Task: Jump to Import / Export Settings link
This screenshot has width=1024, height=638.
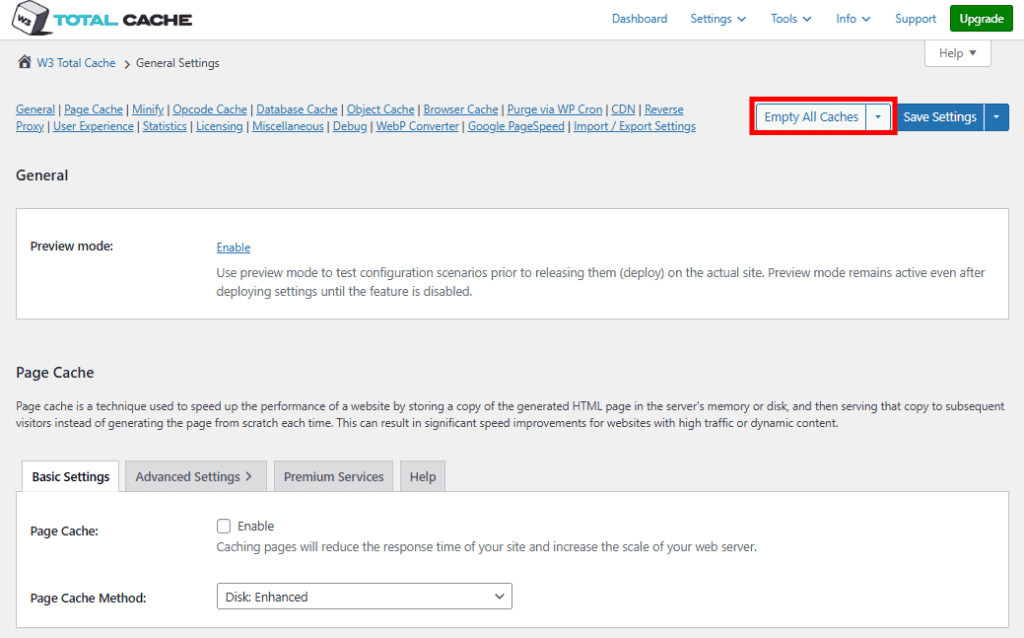Action: coord(634,126)
